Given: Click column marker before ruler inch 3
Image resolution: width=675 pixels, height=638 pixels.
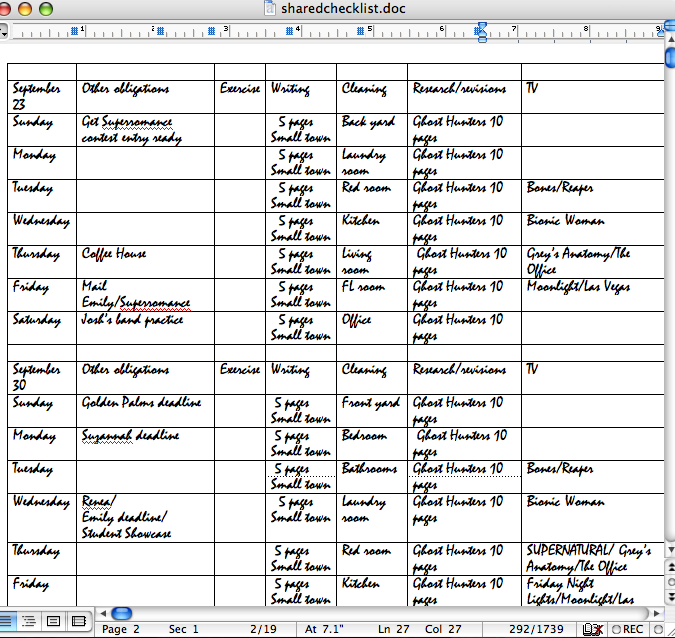Looking at the screenshot, I should [x=211, y=31].
